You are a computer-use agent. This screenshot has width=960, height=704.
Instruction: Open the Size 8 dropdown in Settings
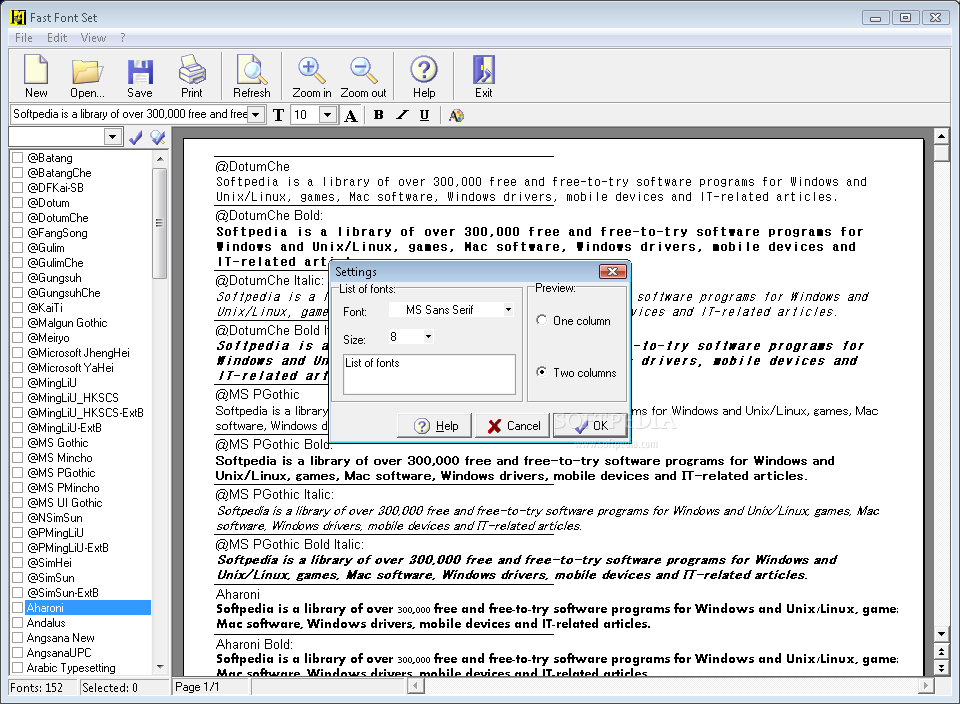coord(428,336)
